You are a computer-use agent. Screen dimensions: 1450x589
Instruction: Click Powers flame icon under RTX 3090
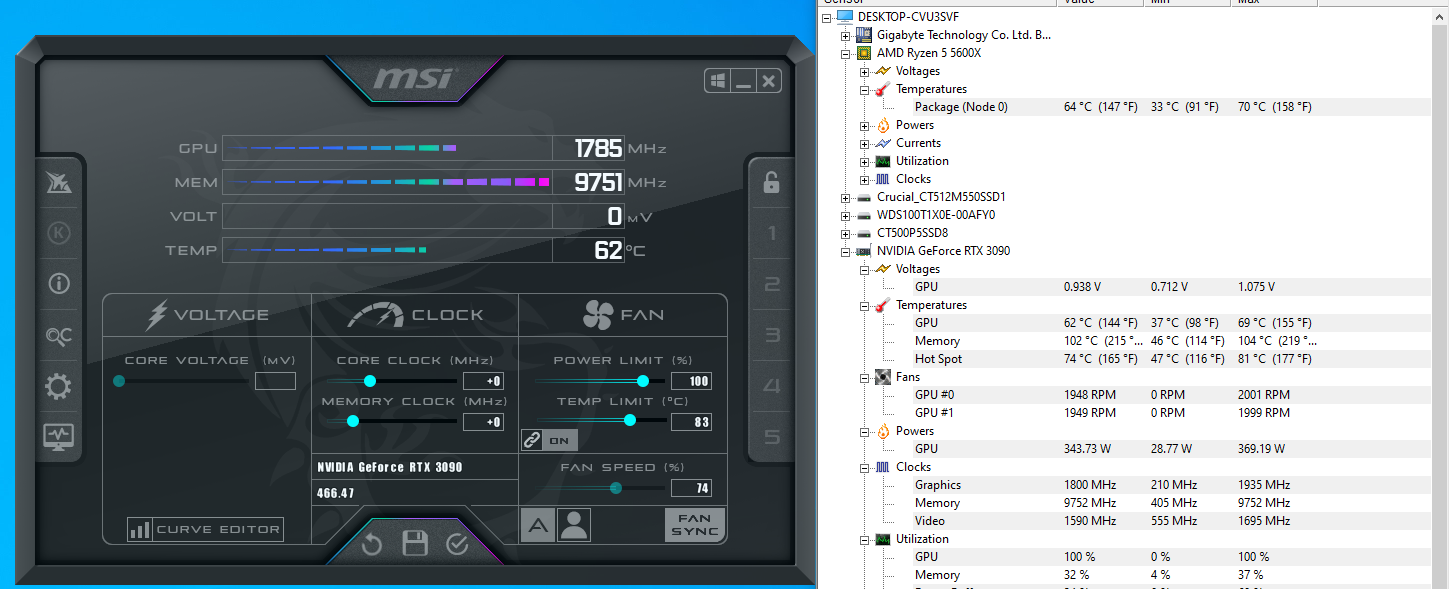882,431
